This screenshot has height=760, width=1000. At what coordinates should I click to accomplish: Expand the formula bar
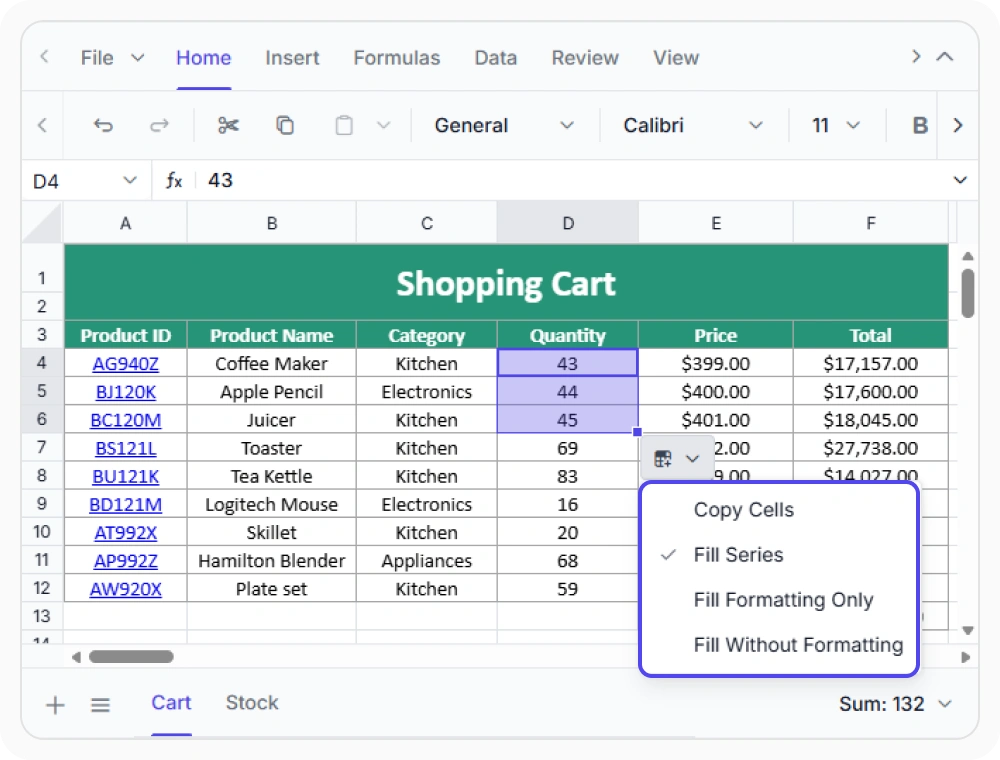tap(960, 180)
